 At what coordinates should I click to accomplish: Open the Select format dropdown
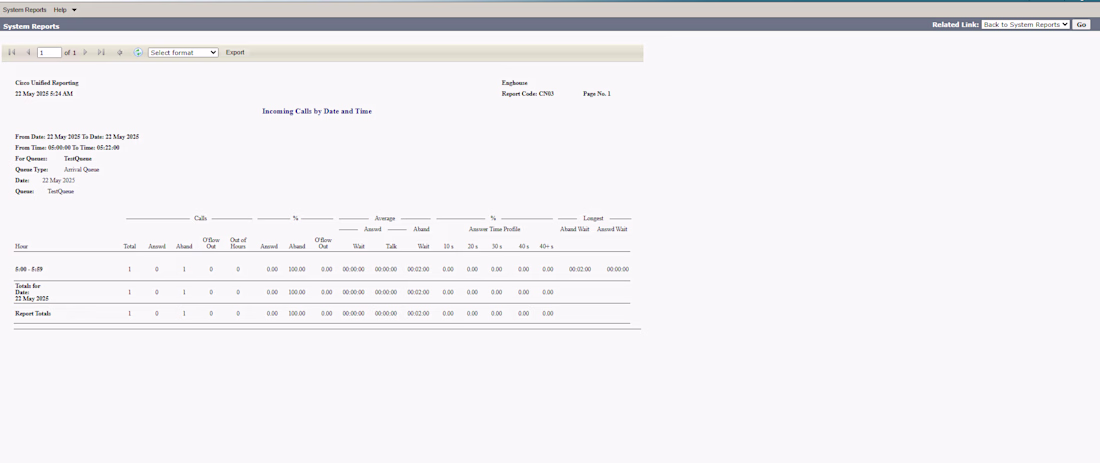pyautogui.click(x=183, y=53)
